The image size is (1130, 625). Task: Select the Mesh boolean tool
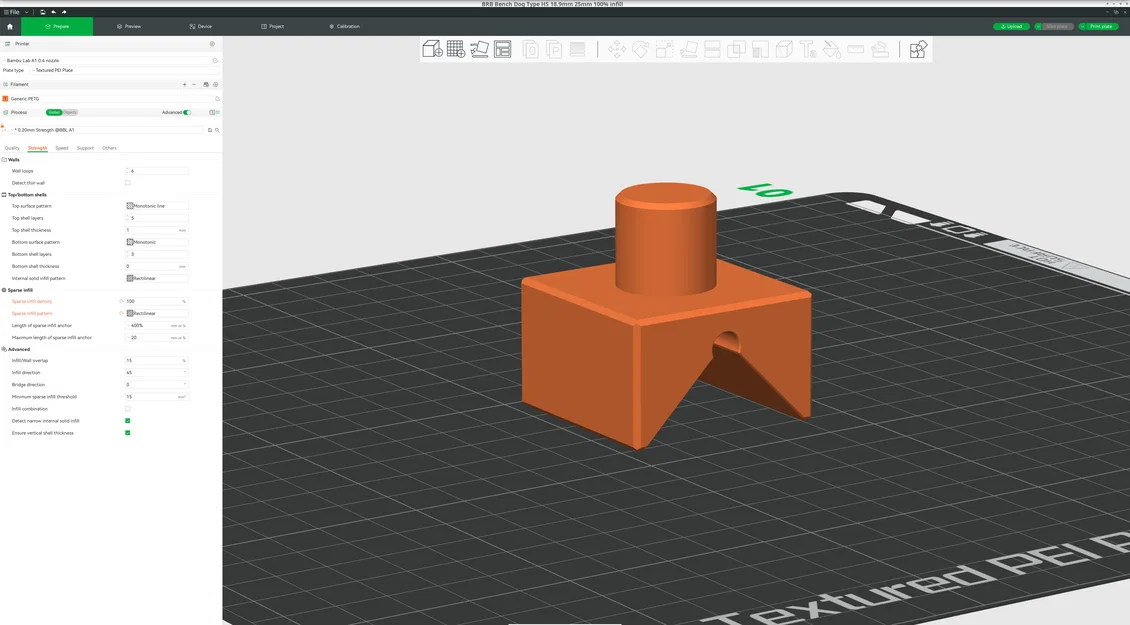[736, 49]
